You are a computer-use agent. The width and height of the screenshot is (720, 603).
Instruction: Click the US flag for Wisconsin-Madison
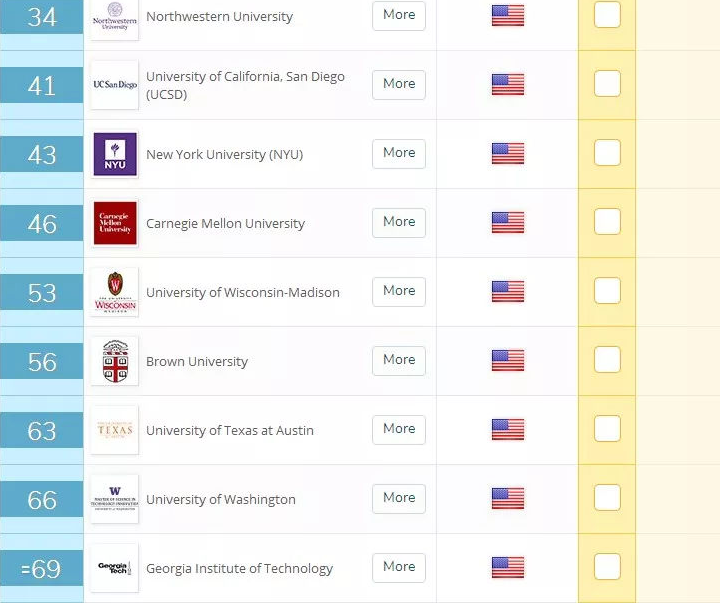tap(508, 292)
